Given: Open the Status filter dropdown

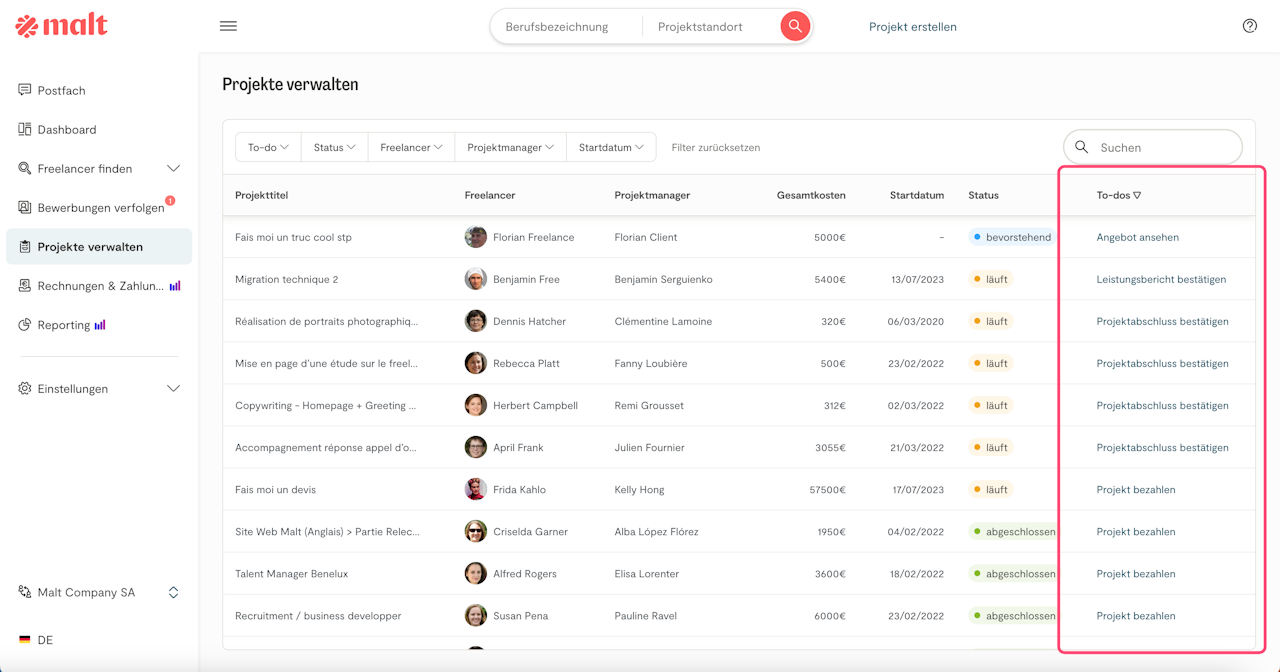Looking at the screenshot, I should tap(334, 147).
